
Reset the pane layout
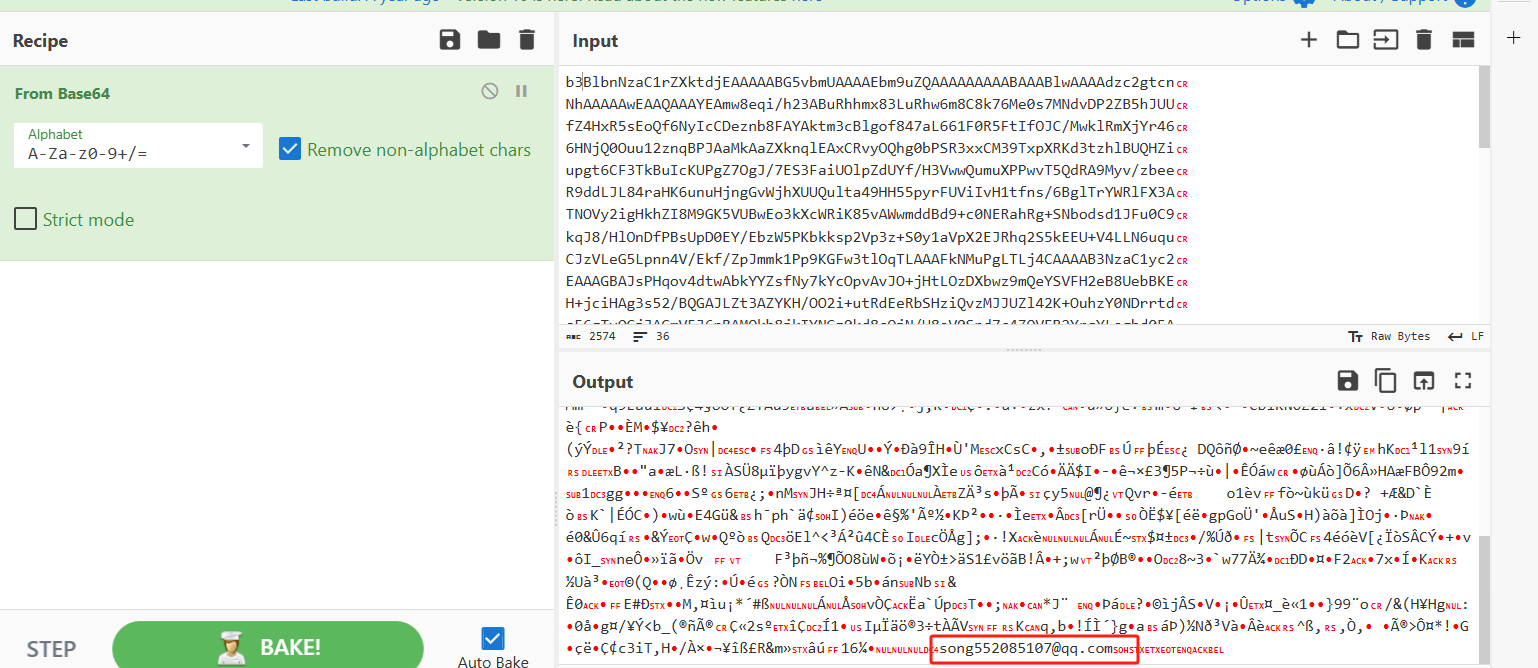coord(1463,40)
